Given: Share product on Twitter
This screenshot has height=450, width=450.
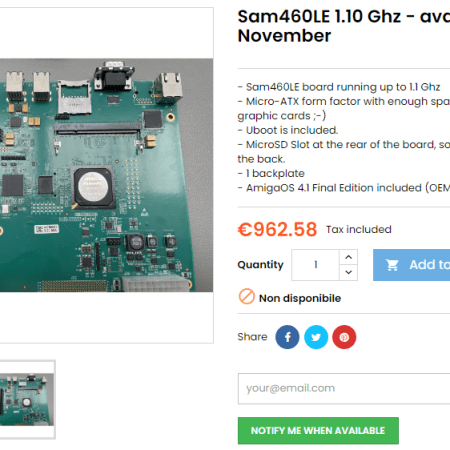Looking at the screenshot, I should pyautogui.click(x=316, y=337).
